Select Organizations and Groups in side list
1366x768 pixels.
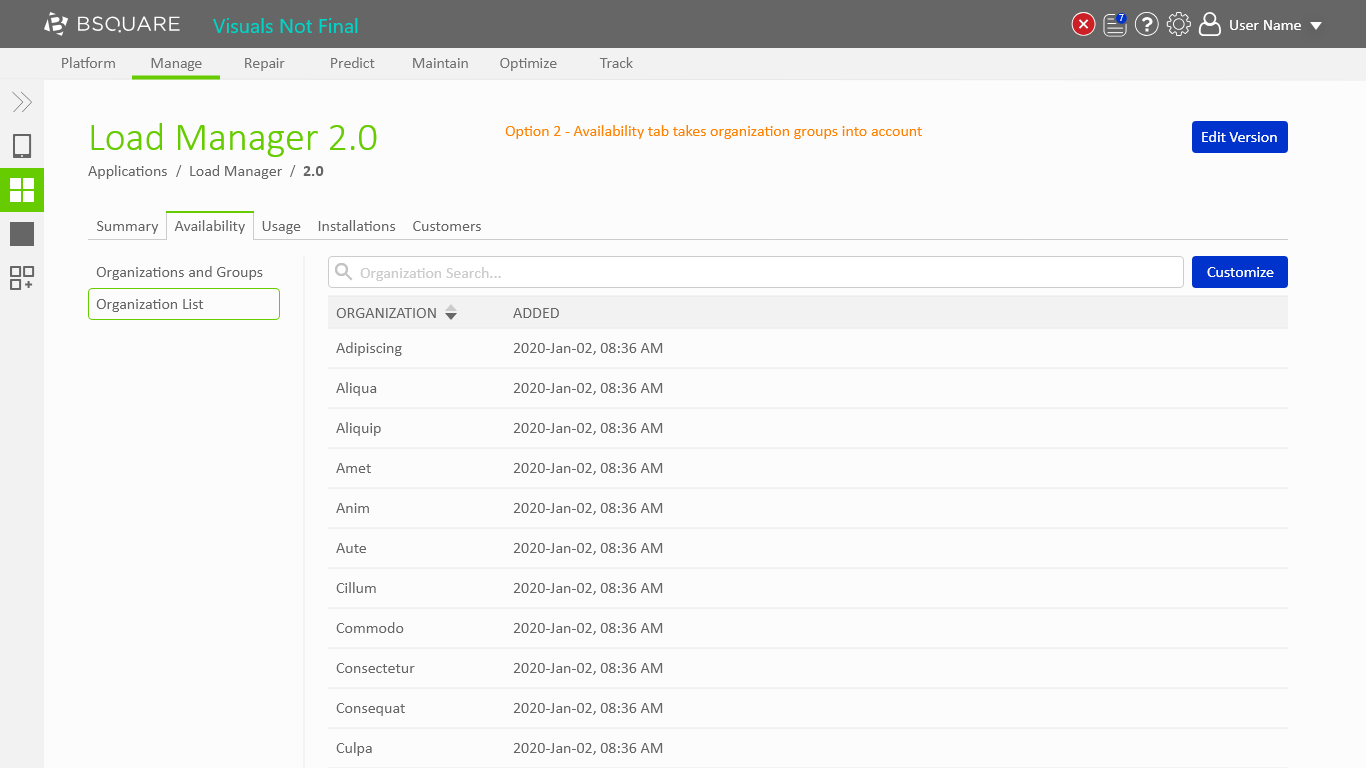[179, 272]
